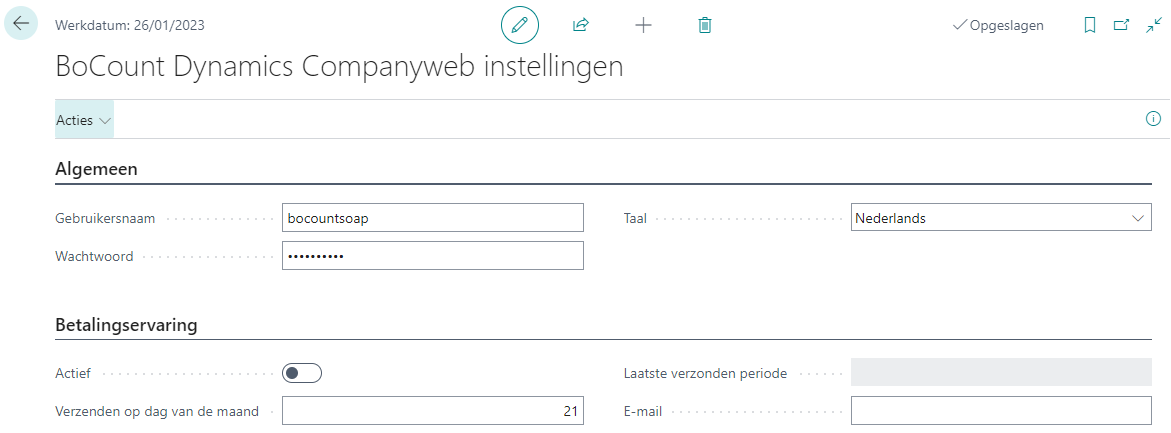The image size is (1171, 433).
Task: Open page in new window icon
Action: pyautogui.click(x=1121, y=25)
